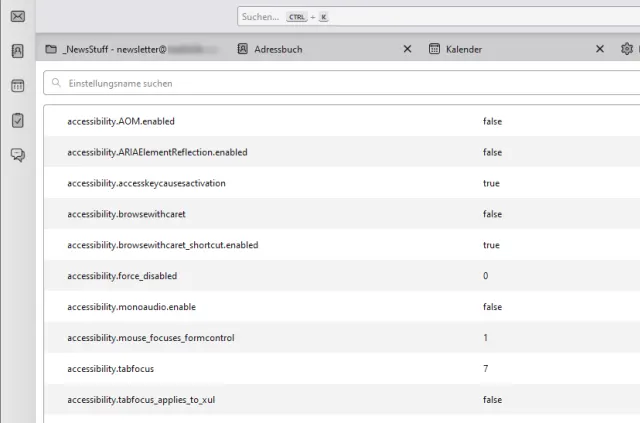Select the accessibility.AOM.enabled preference row
Screen dimensions: 640x423
click(121, 121)
